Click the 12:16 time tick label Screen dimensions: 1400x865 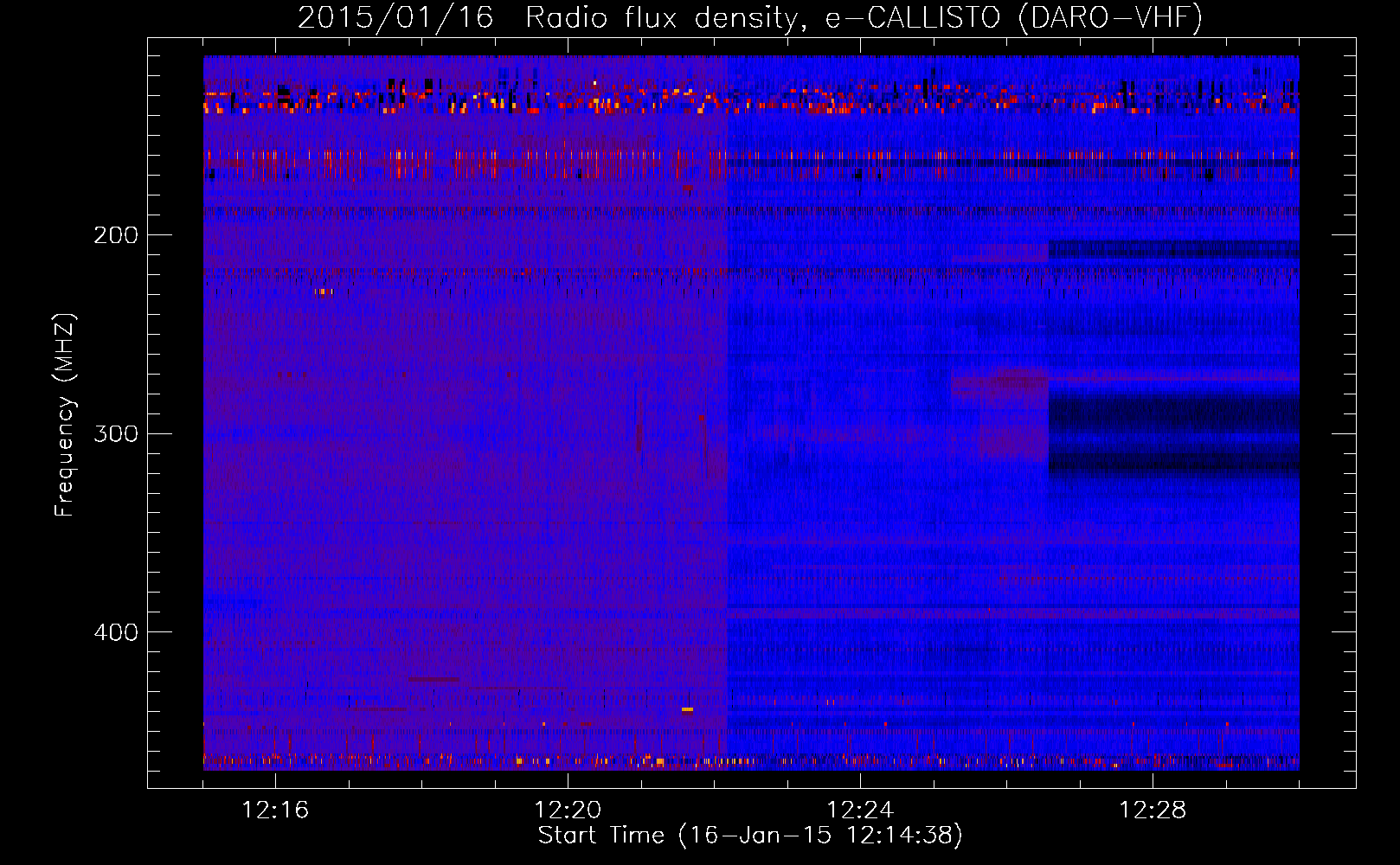[x=275, y=810]
